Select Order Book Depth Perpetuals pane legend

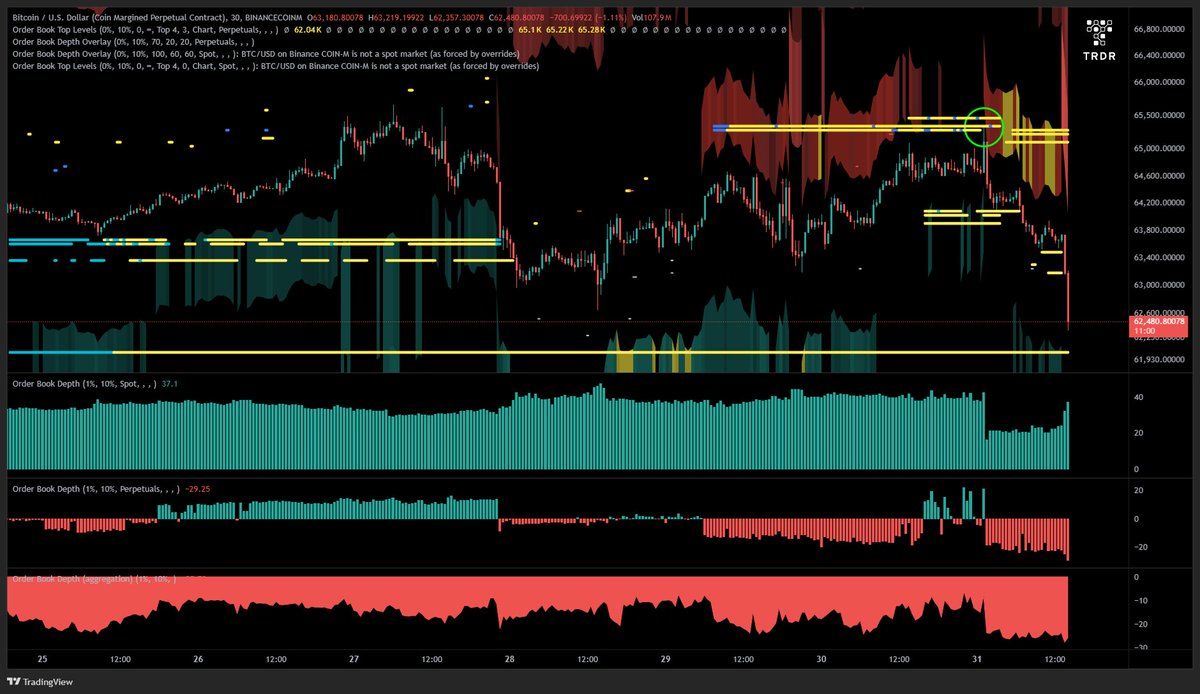(95, 489)
